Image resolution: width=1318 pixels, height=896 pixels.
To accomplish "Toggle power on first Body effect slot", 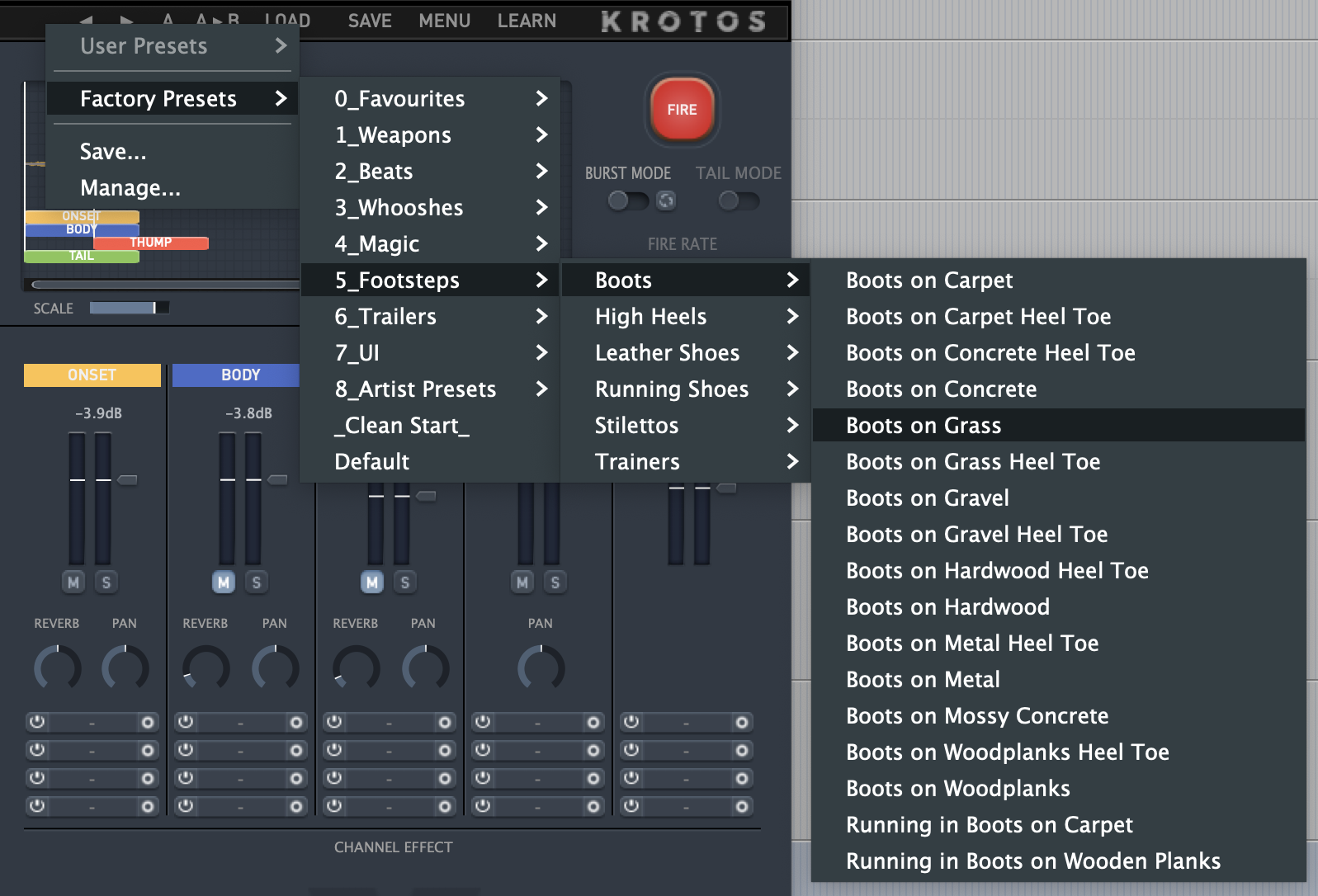I will pyautogui.click(x=186, y=723).
